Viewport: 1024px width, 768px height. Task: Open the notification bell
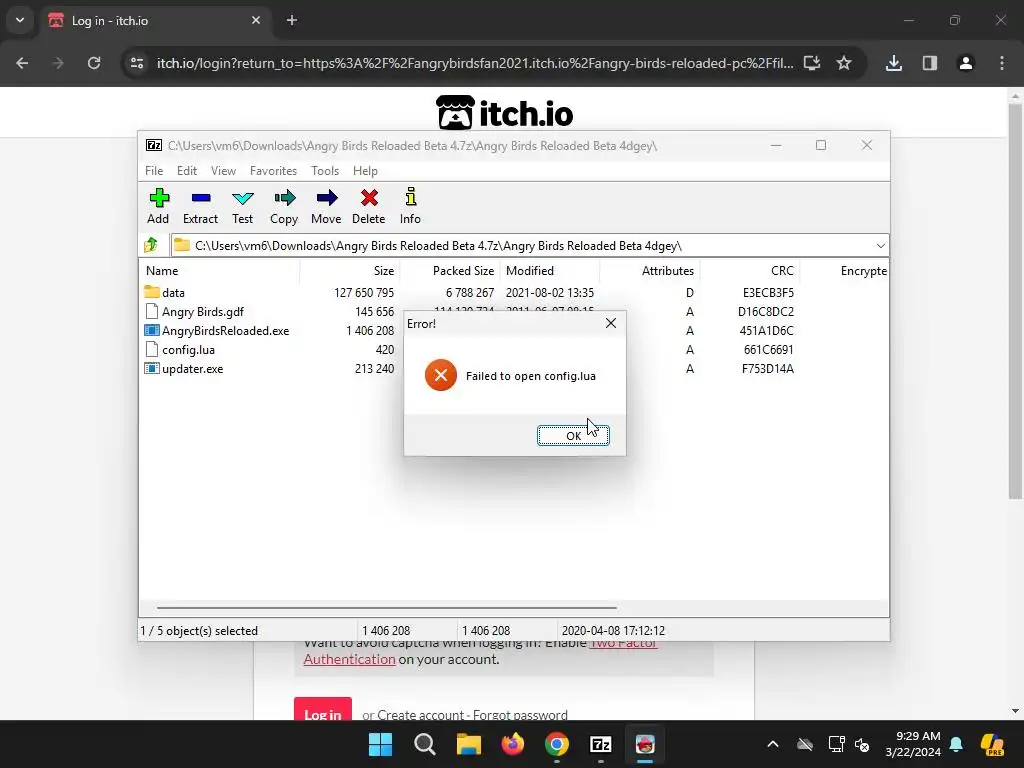tap(956, 744)
